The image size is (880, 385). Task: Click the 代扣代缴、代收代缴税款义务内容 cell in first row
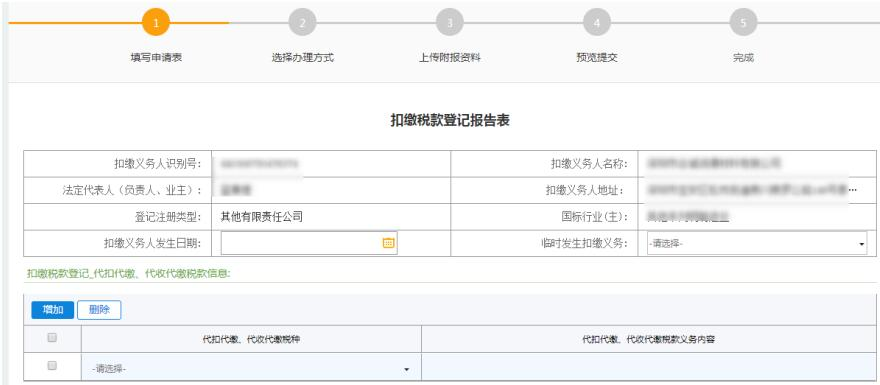point(649,366)
